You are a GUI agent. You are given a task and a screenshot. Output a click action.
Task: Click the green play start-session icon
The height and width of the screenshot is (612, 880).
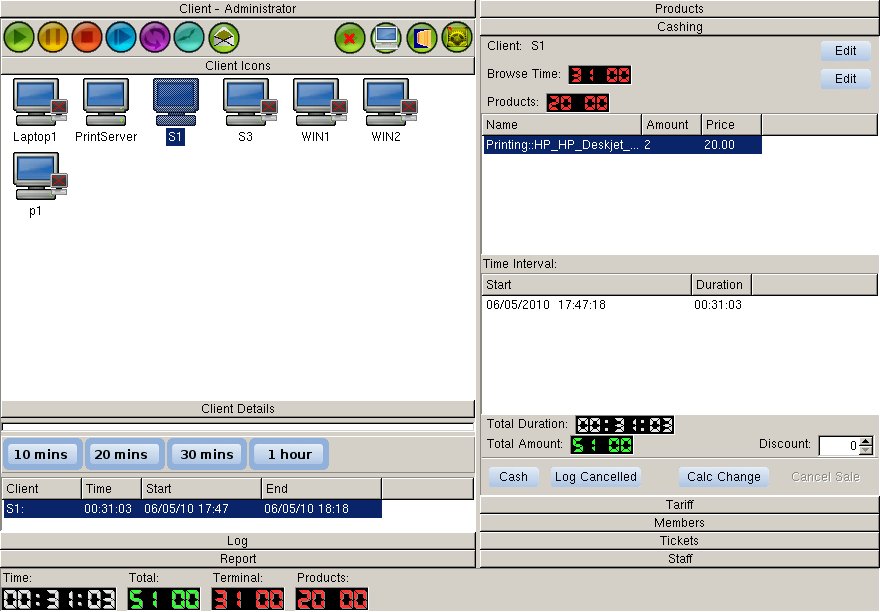tap(19, 38)
